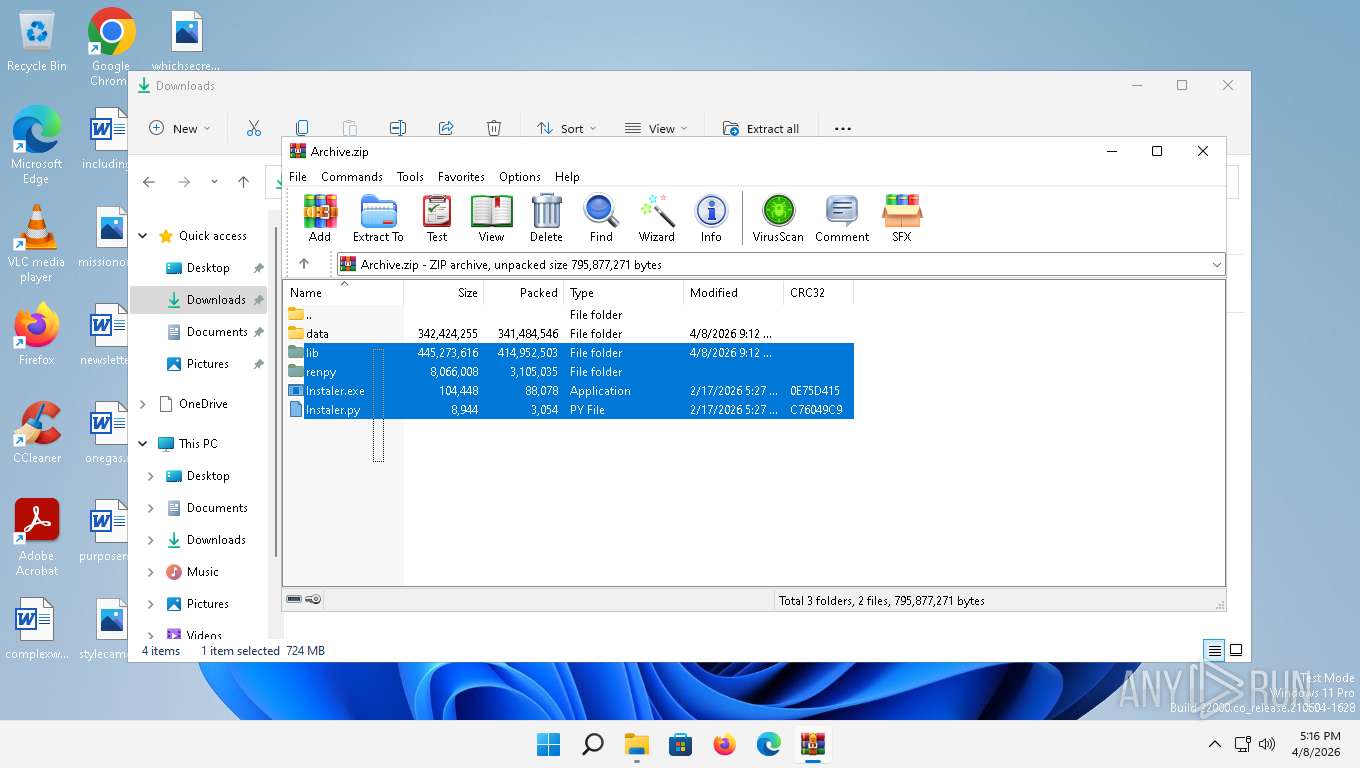Screen dimensions: 1360x768
Task: Open the Options menu
Action: (x=520, y=176)
